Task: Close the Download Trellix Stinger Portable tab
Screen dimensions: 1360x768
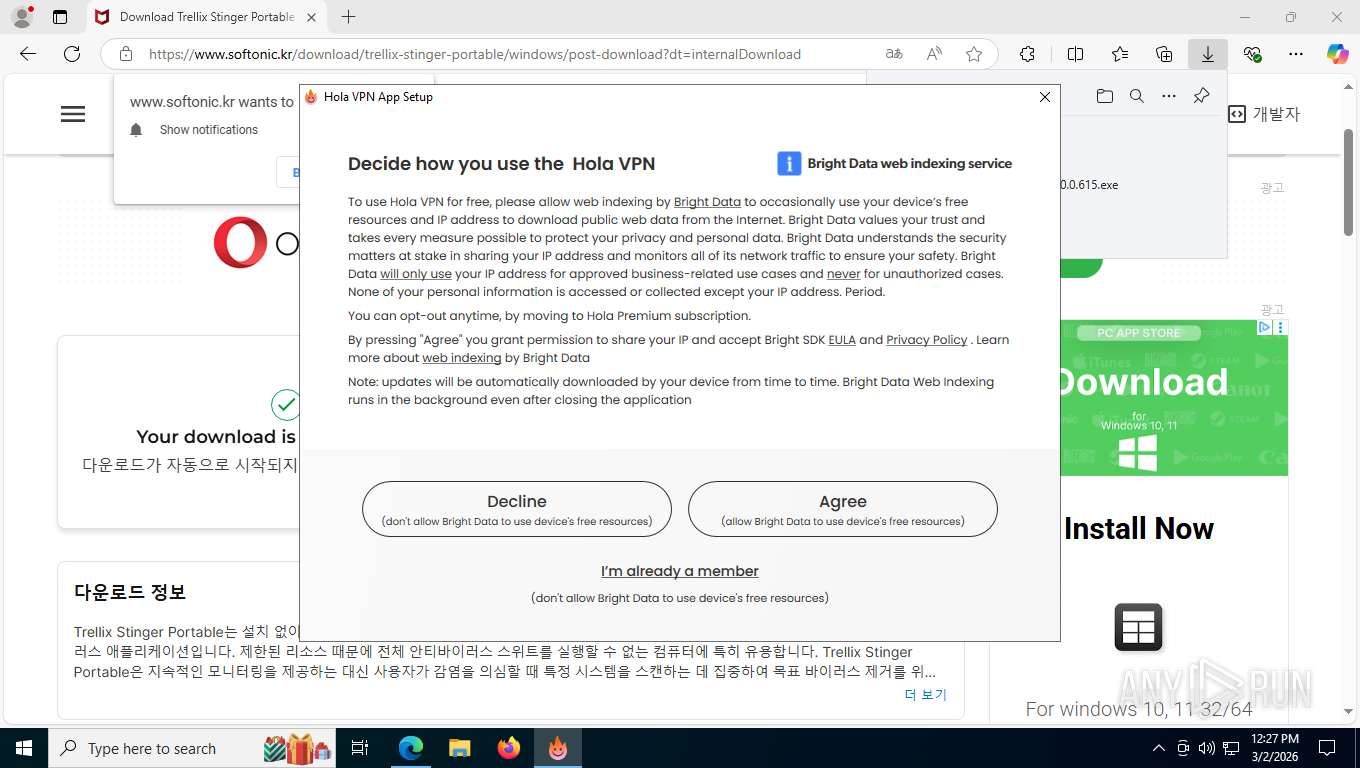Action: [311, 17]
